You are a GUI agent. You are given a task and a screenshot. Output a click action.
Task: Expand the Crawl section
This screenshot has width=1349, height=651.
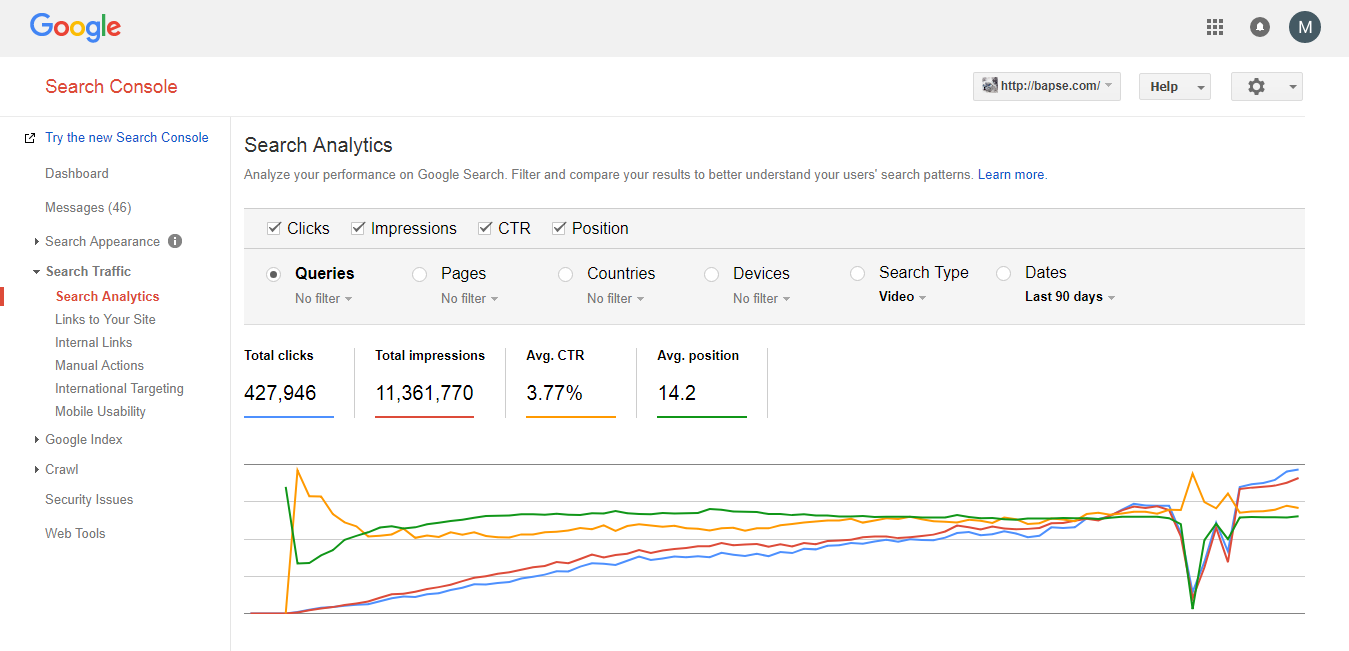click(37, 469)
